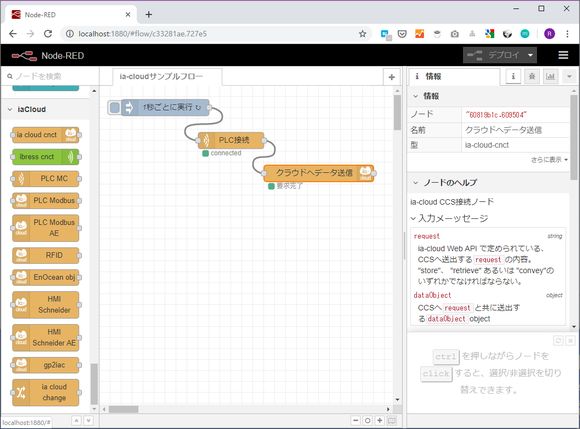Open the hamburger main menu
This screenshot has height=429, width=580.
pos(563,55)
